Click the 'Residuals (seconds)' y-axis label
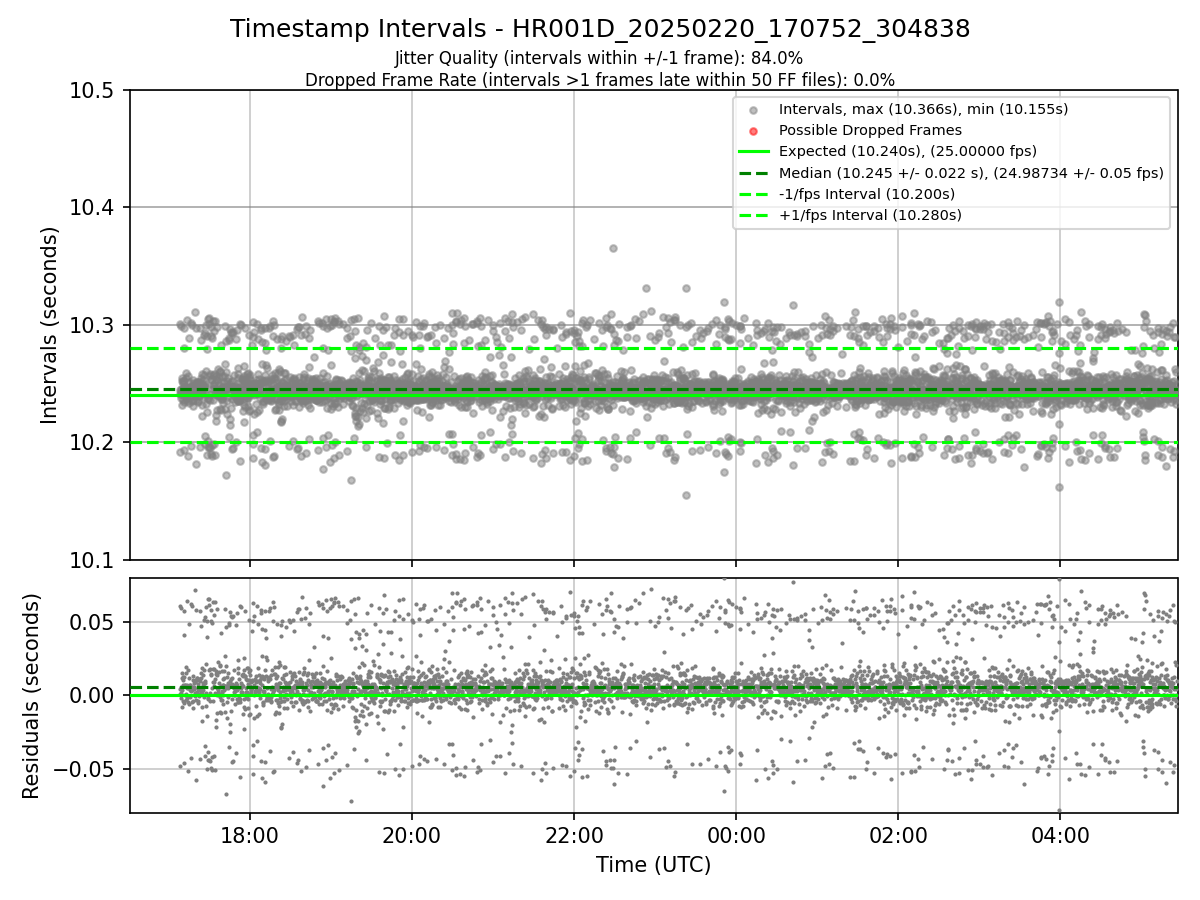1200x900 pixels. point(31,696)
